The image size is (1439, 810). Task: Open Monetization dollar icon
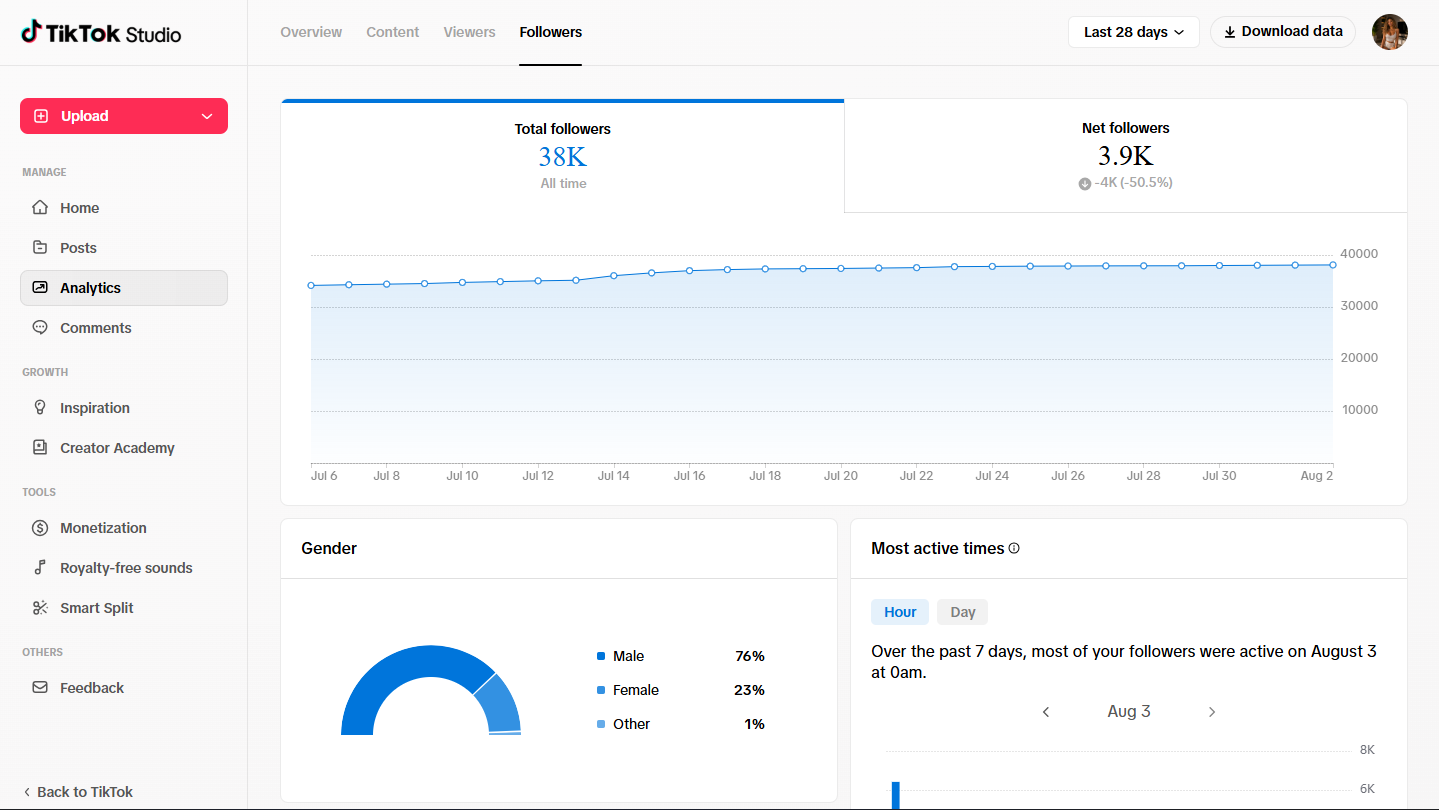[x=40, y=528]
